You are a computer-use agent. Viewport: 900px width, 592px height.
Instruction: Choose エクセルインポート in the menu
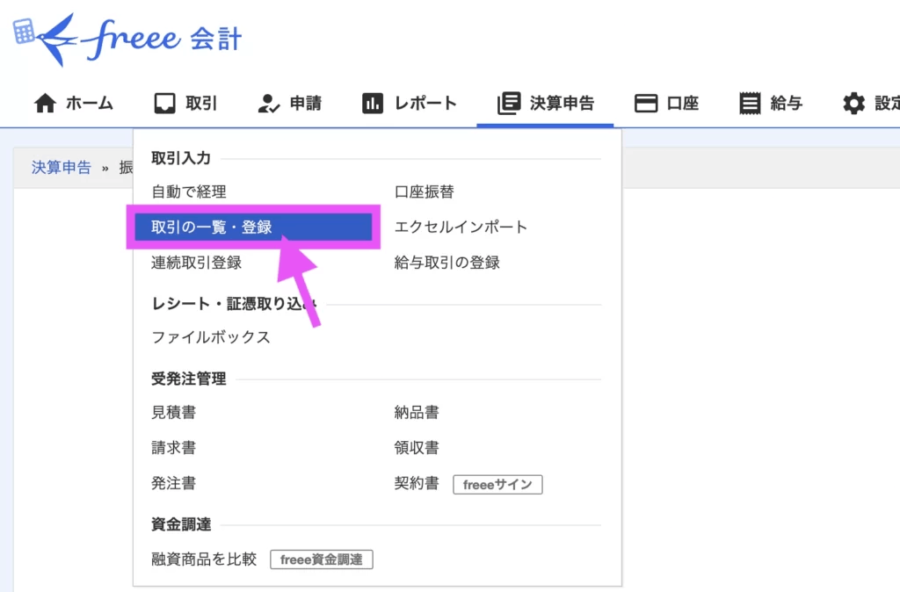click(x=461, y=227)
